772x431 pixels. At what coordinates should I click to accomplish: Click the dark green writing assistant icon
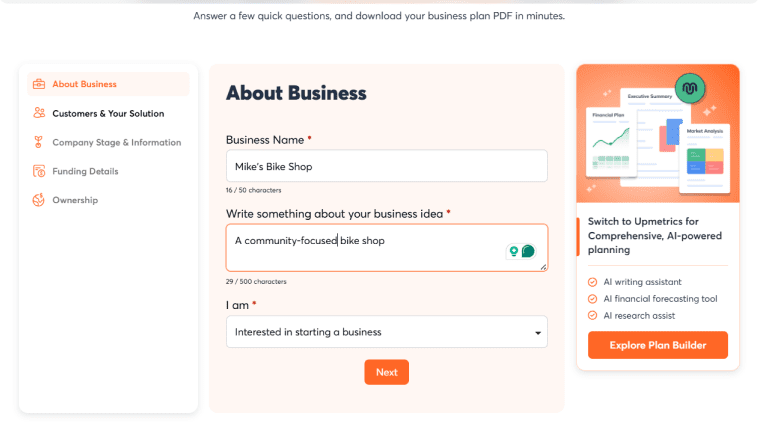coord(528,251)
